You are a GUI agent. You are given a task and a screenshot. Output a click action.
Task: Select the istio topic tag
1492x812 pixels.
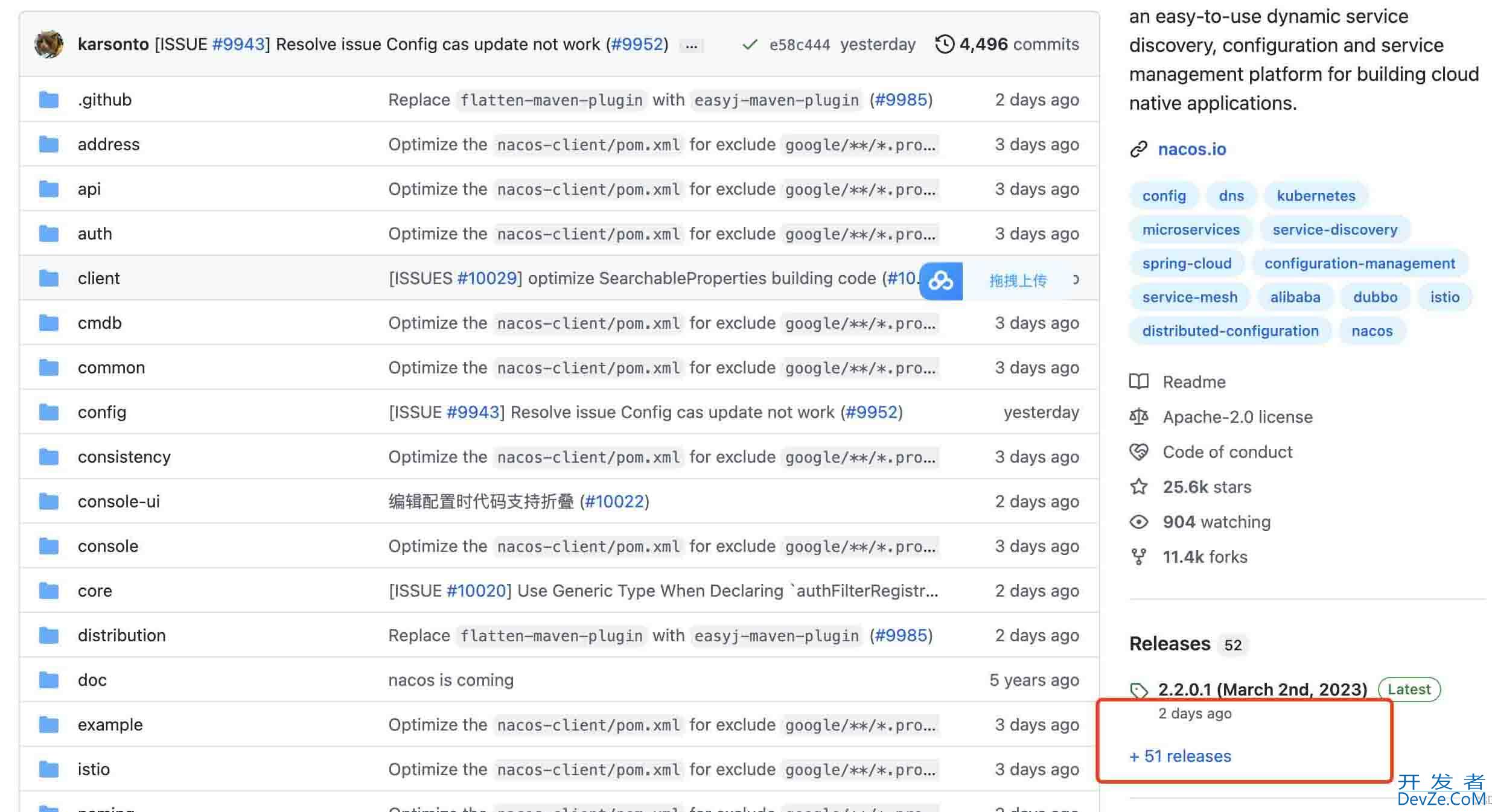click(1444, 297)
